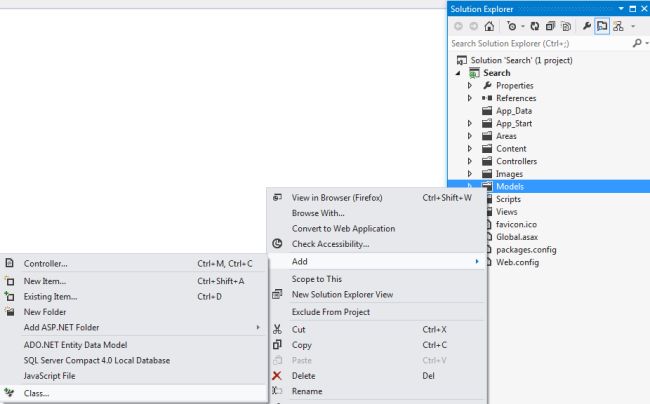Expand the Areas folder

469,136
